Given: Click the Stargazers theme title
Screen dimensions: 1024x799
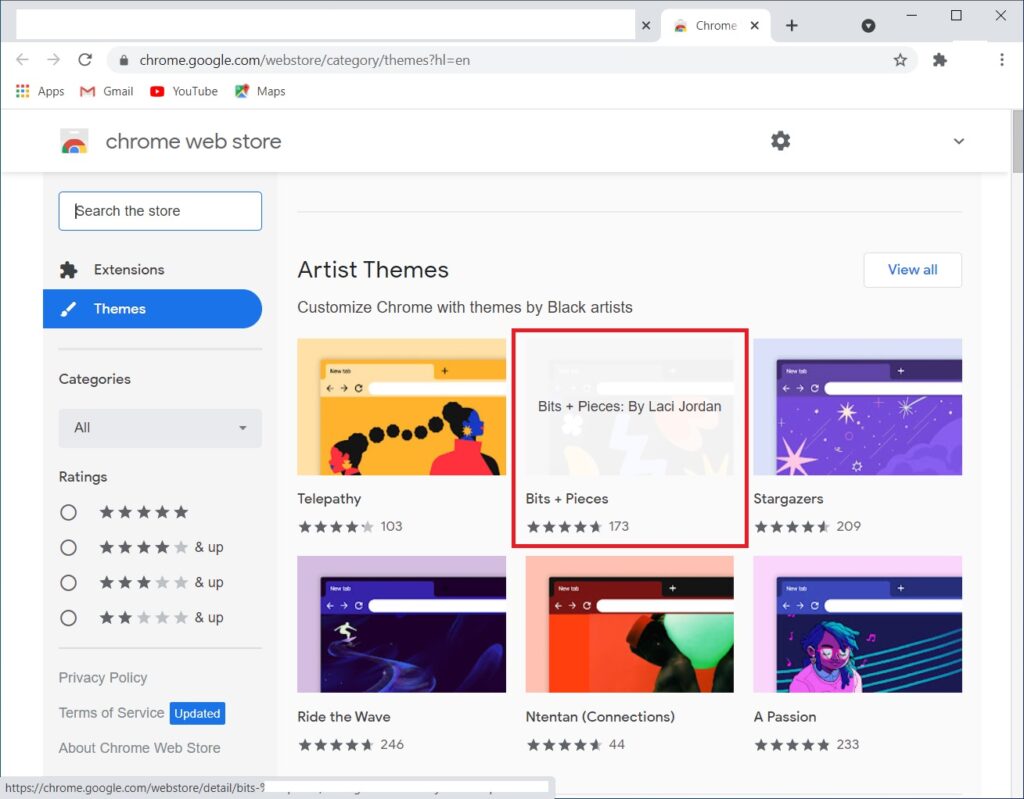Looking at the screenshot, I should (x=788, y=498).
